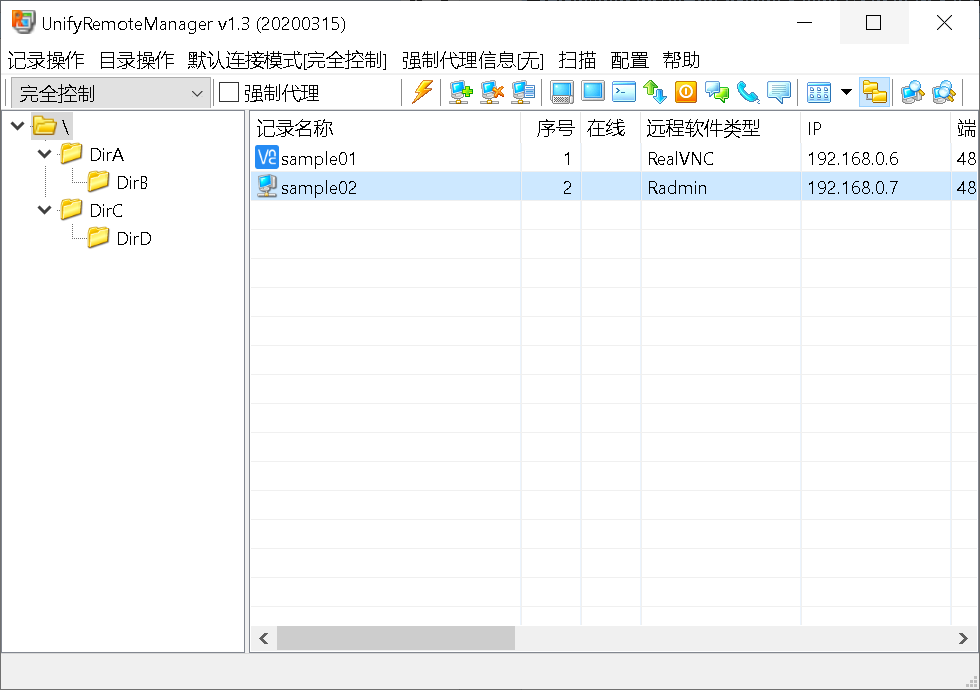This screenshot has height=690, width=980.
Task: Open the 记录操作 menu
Action: point(46,60)
